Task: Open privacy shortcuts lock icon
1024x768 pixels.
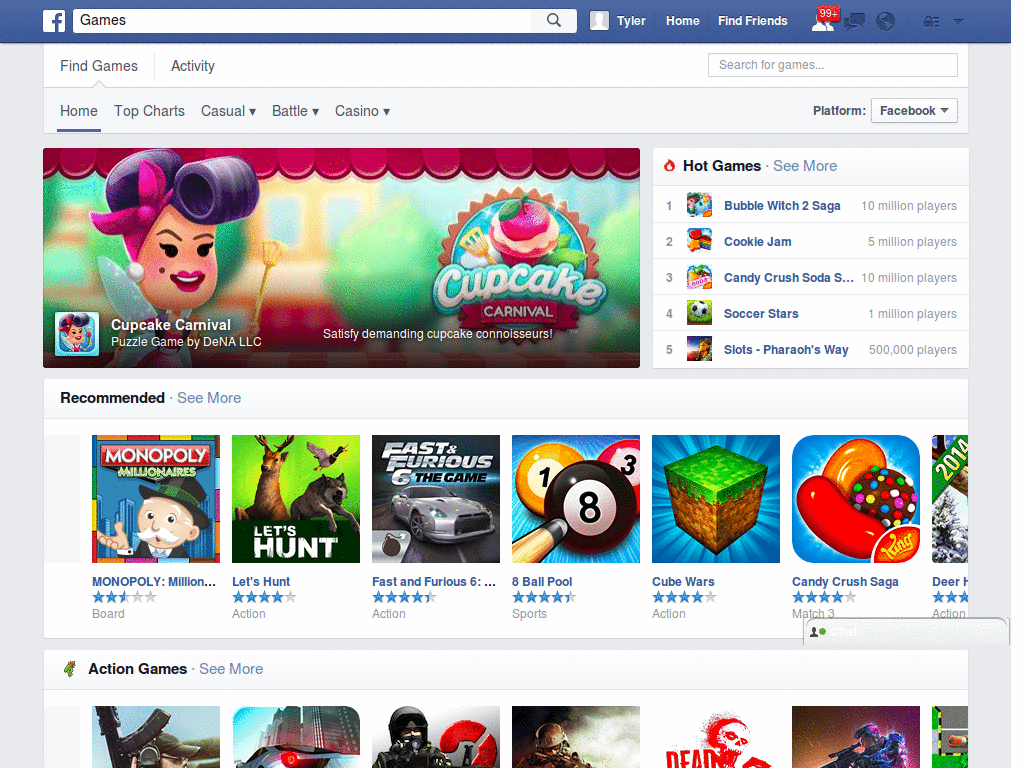Action: (931, 22)
